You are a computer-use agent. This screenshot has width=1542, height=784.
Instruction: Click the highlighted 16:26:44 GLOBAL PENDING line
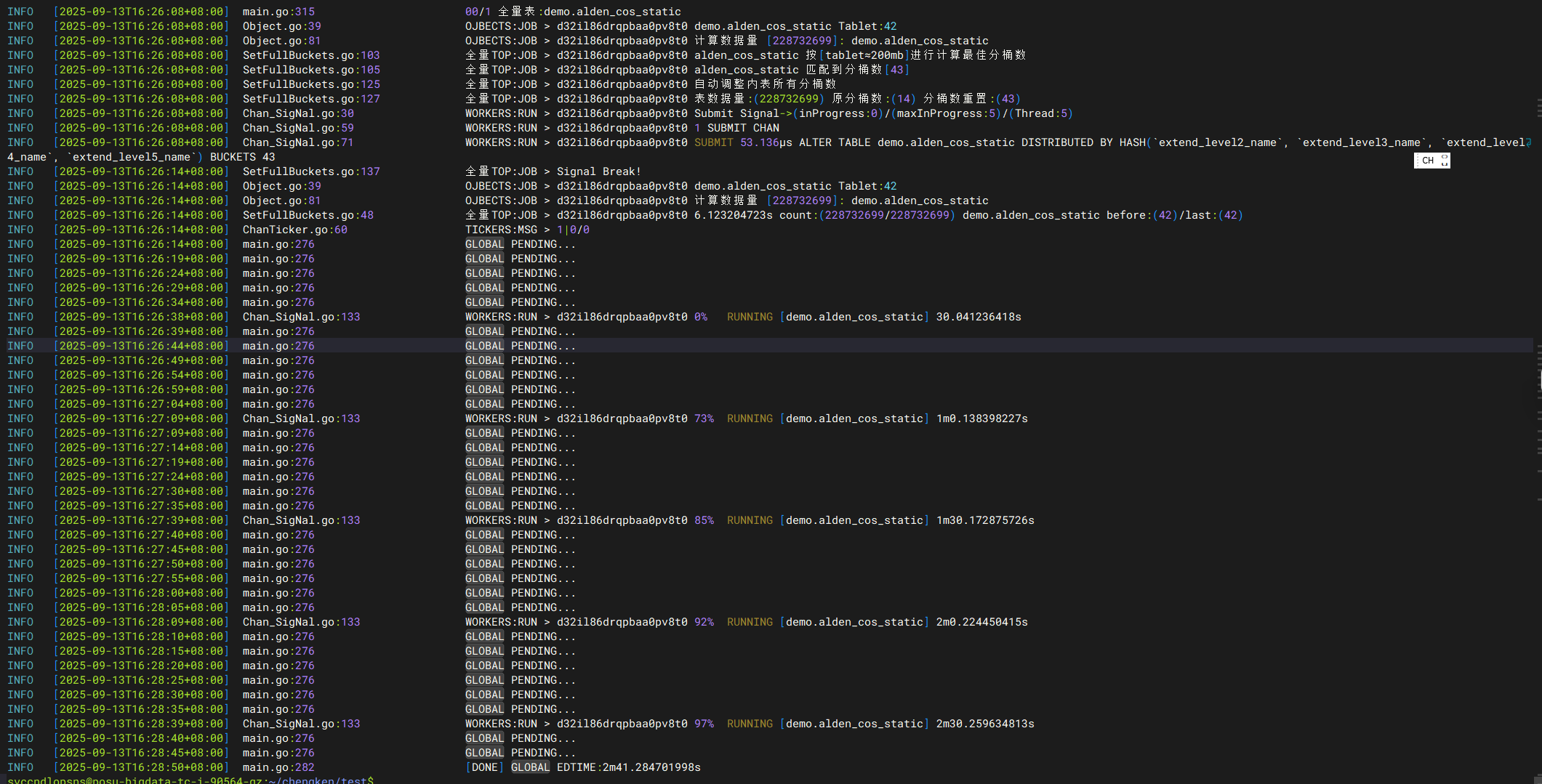click(769, 346)
